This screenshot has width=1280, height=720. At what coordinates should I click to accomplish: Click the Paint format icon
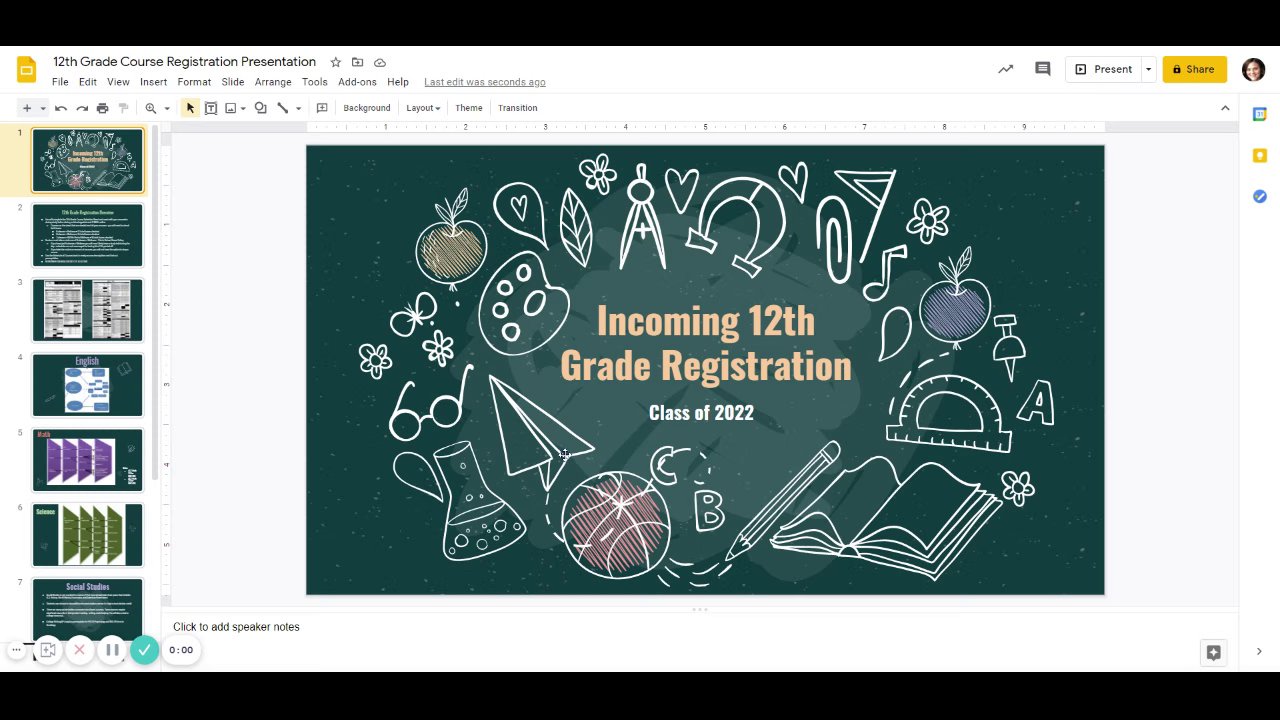pos(124,108)
